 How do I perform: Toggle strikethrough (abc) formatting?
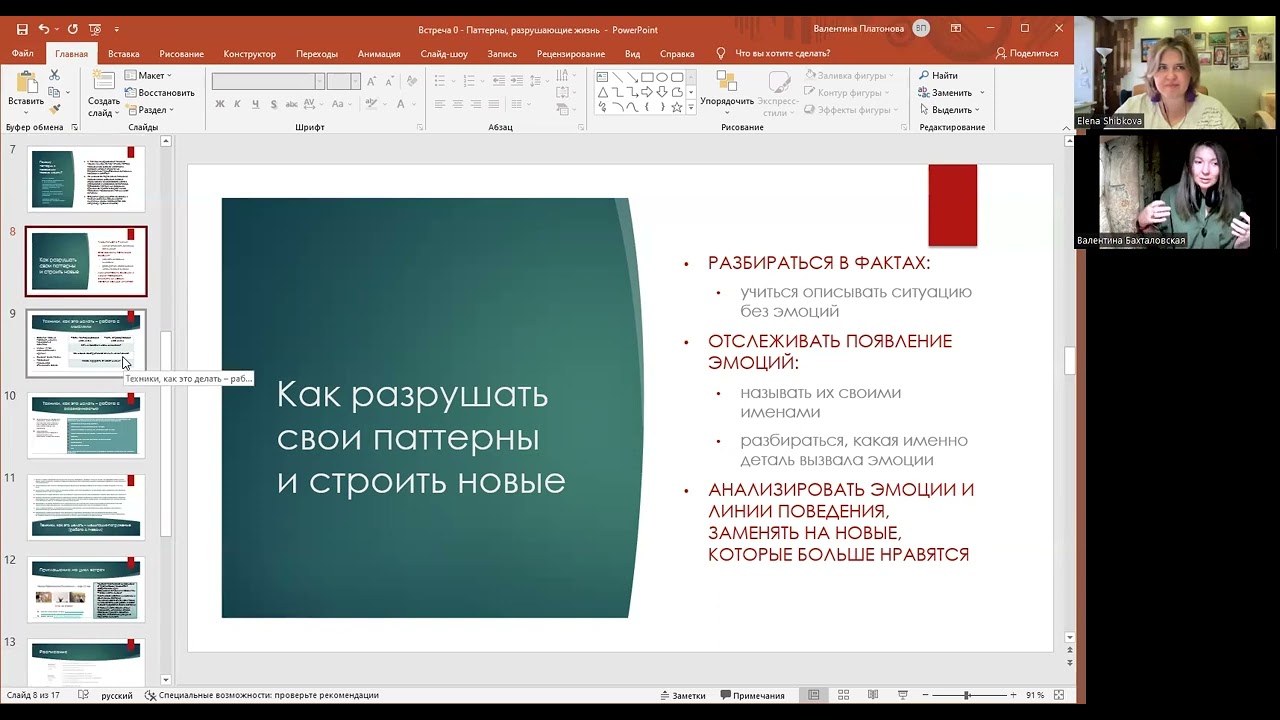coord(294,104)
